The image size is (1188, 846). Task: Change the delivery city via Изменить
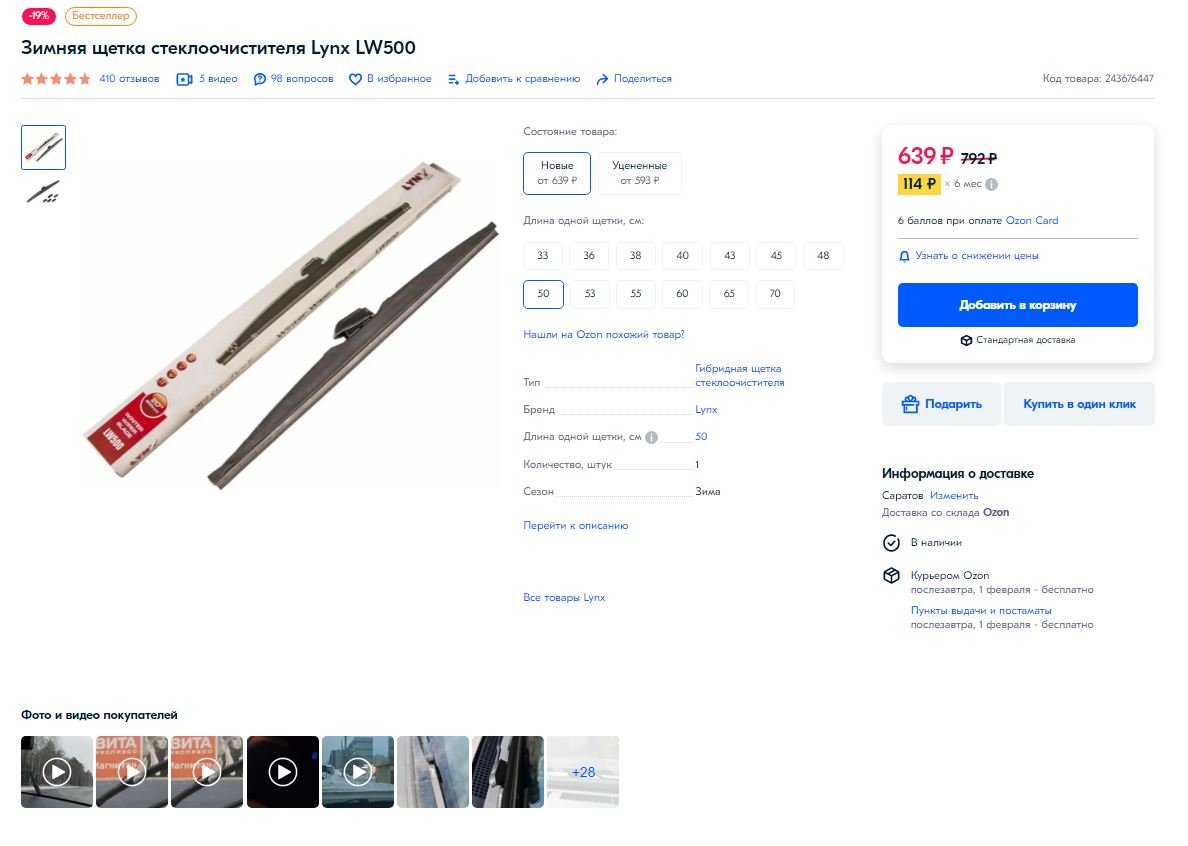click(x=954, y=495)
